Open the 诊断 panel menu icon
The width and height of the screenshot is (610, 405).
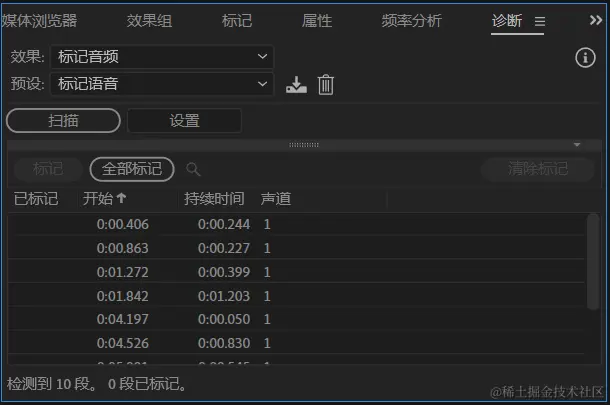coord(540,21)
